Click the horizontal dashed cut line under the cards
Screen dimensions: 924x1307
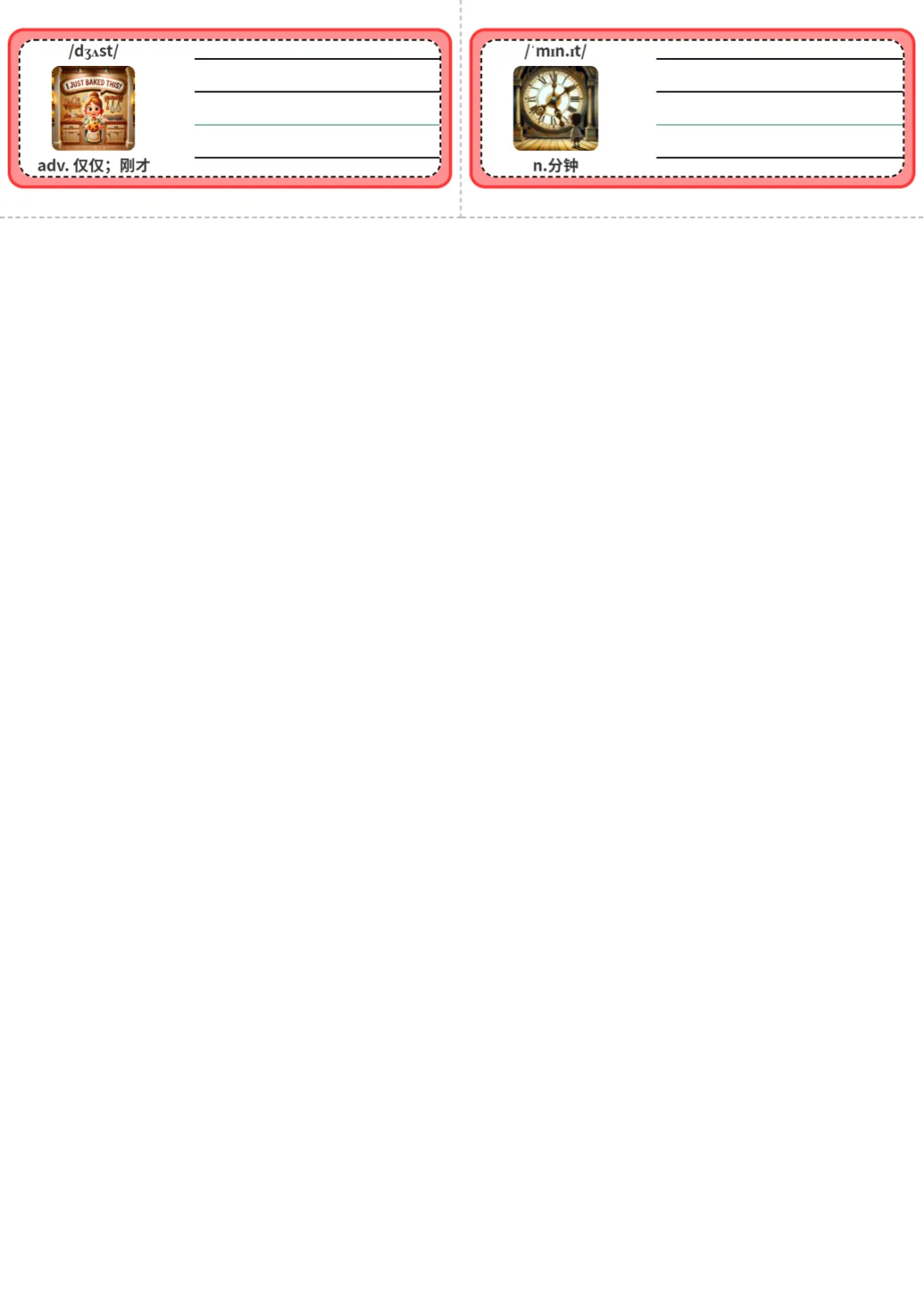462,217
